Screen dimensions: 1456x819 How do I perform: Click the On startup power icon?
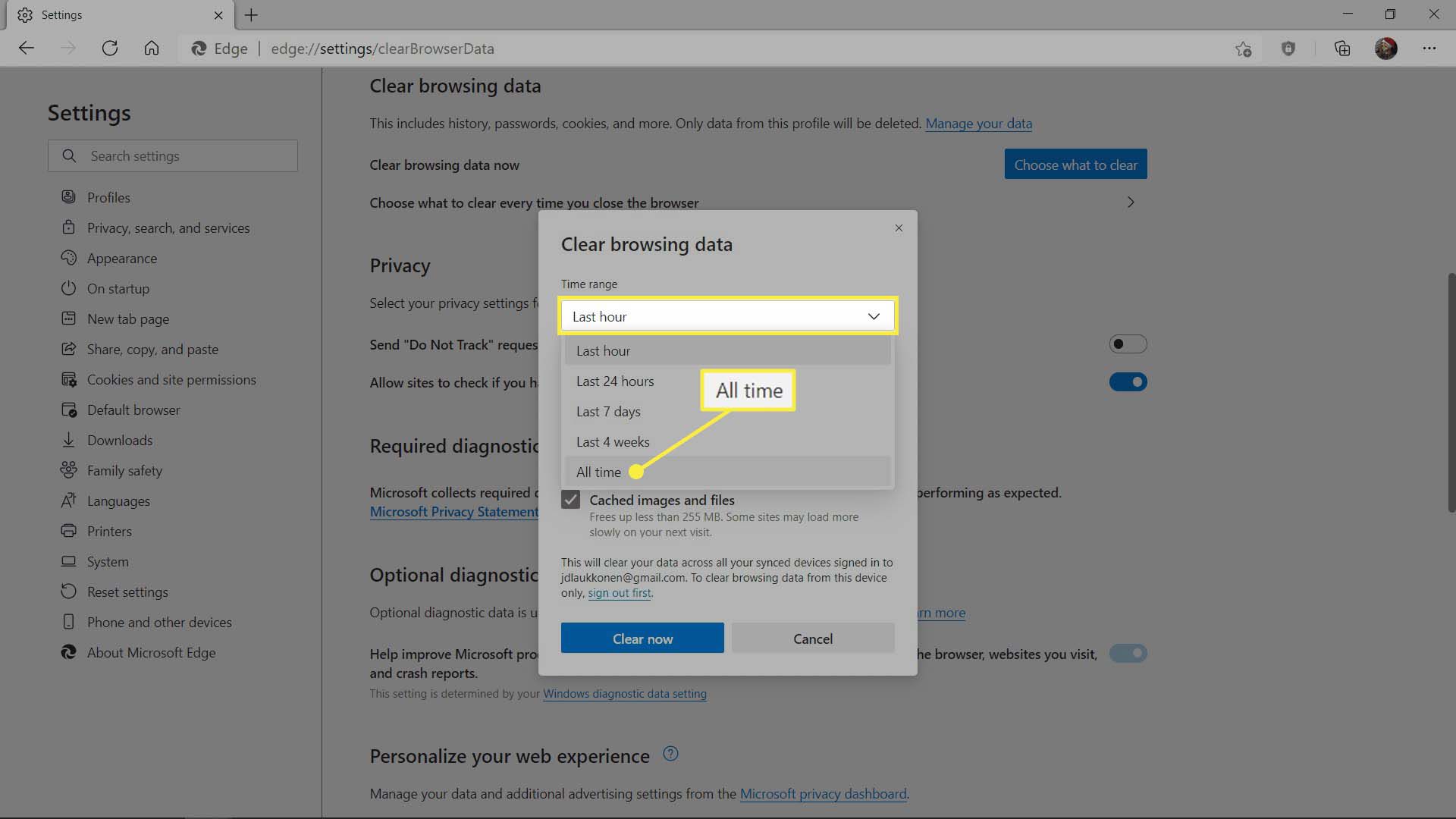[x=69, y=288]
